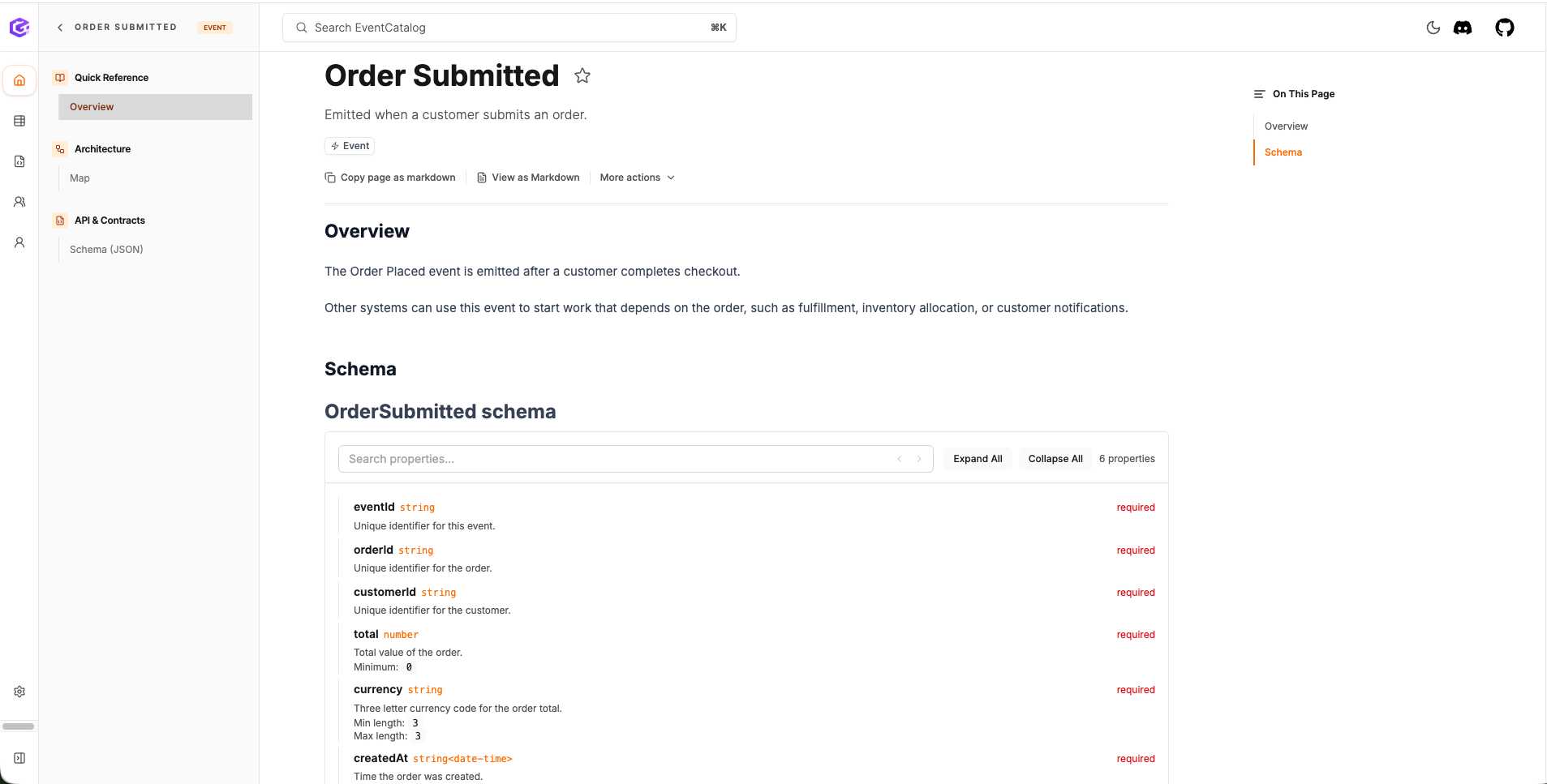
Task: Click the currency property name
Action: 378,689
